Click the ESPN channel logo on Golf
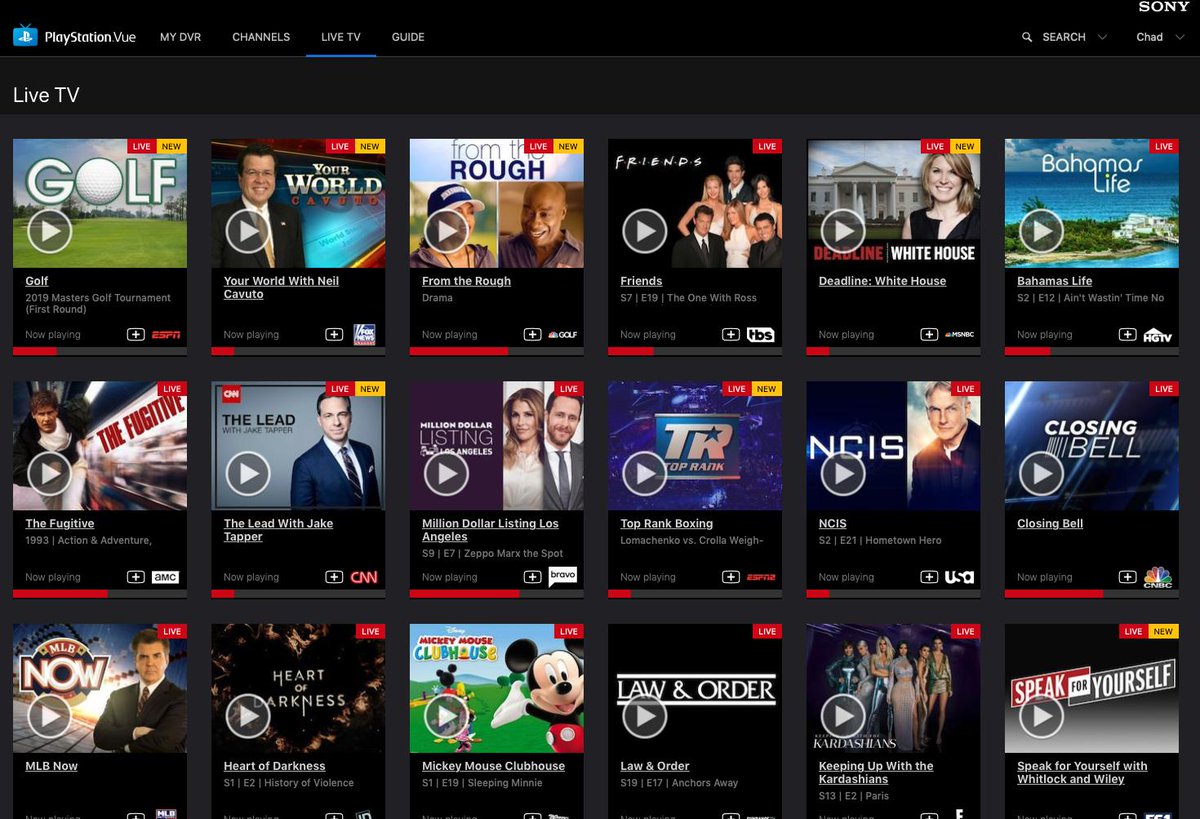The width and height of the screenshot is (1200, 819). [166, 334]
